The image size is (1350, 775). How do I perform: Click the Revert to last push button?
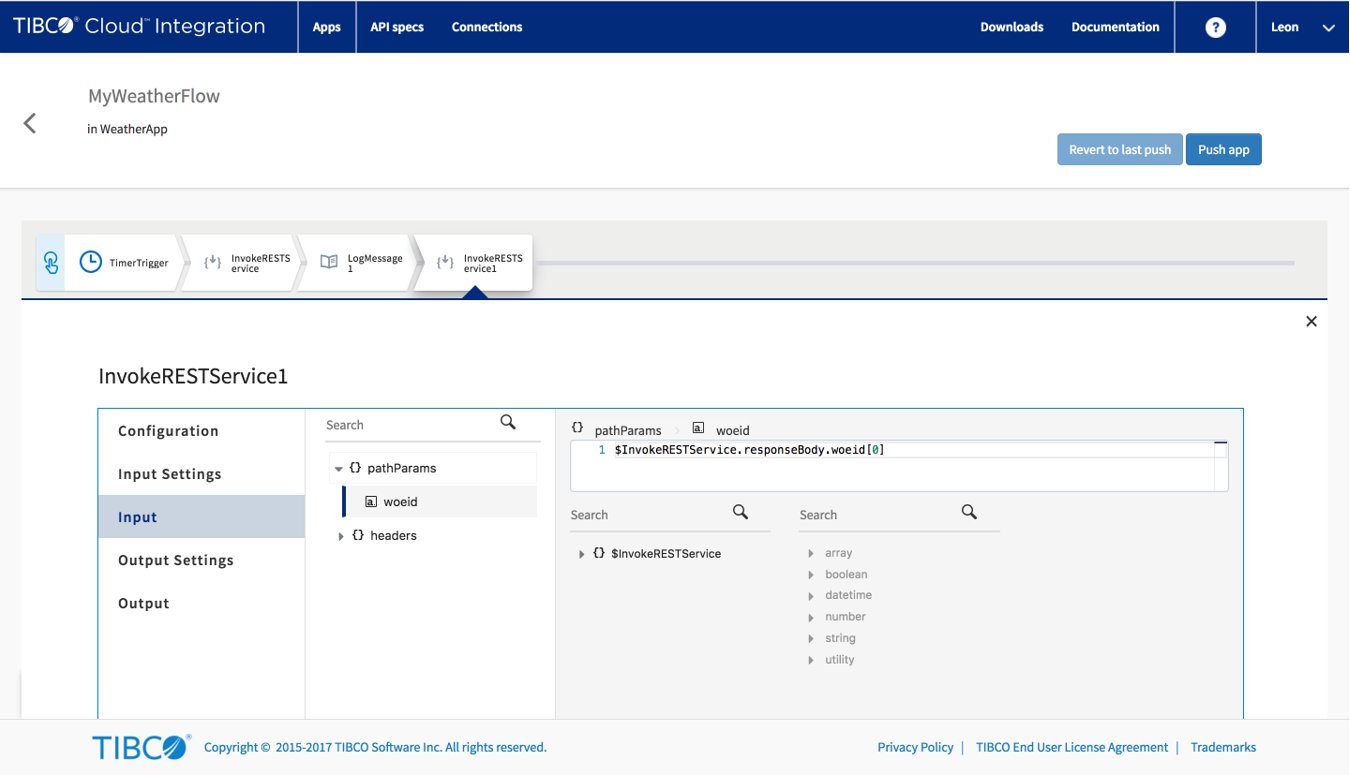(1119, 150)
